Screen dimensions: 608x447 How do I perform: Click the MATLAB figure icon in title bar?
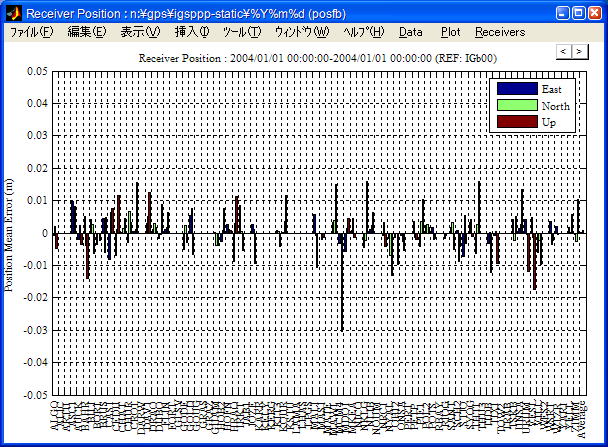(12, 13)
